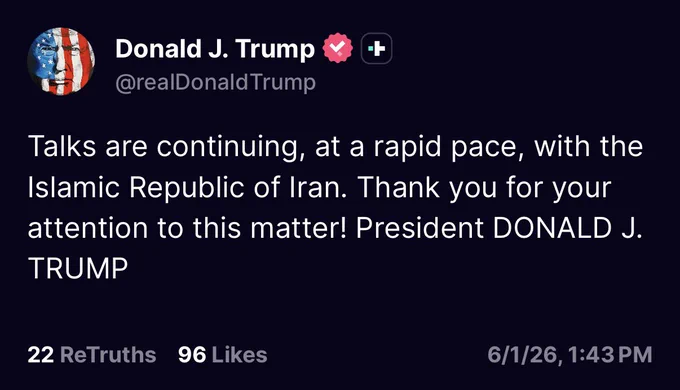This screenshot has height=390, width=680.
Task: Open the 6/1/26, 1:43 PM timestamp
Action: pos(569,354)
